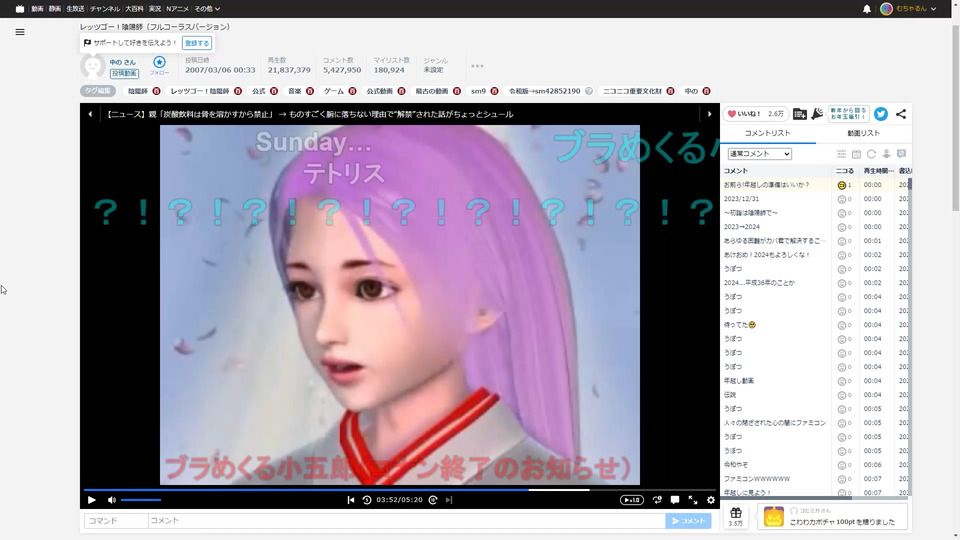
Task: Open the sm9 tag
Action: pyautogui.click(x=478, y=91)
